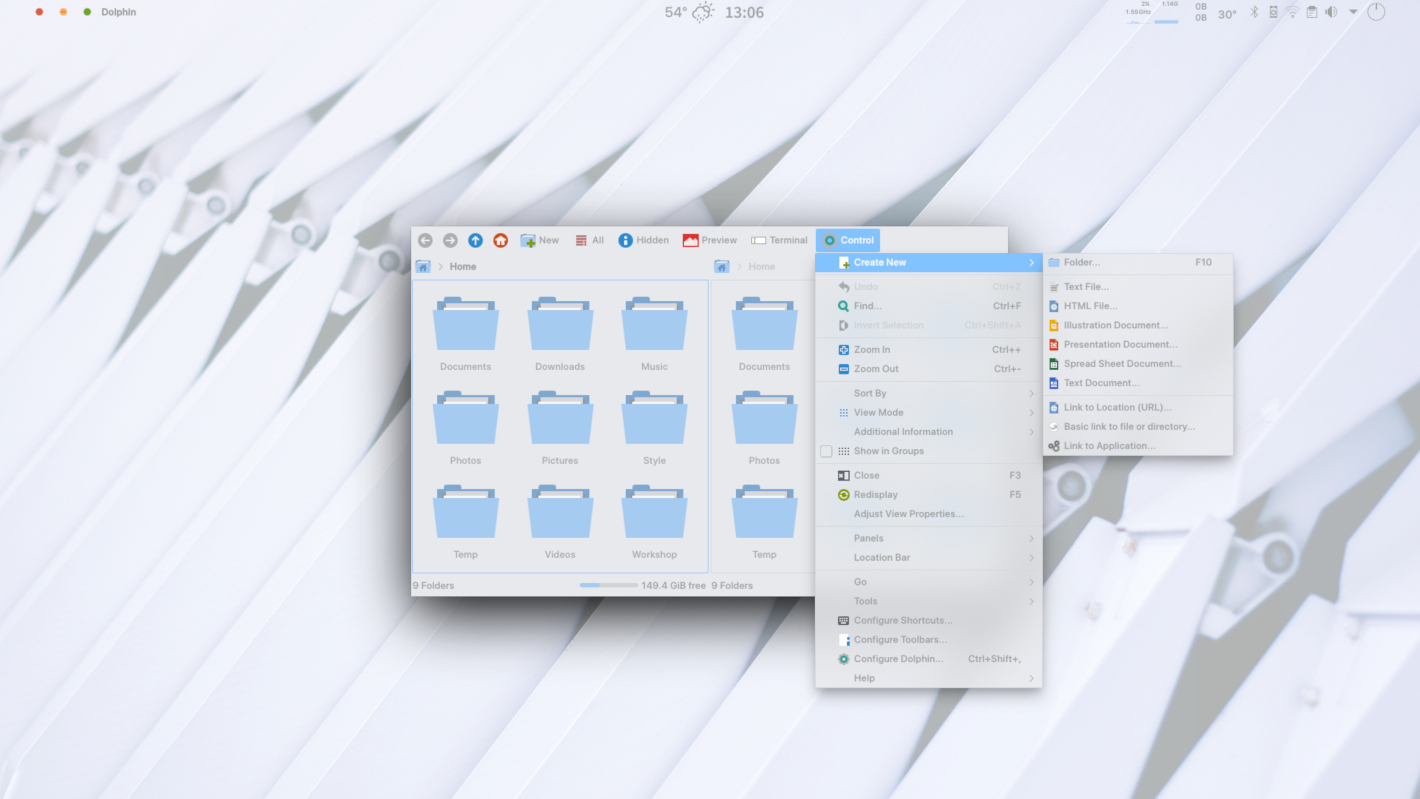Open Configure Dolphin...
Screen dimensions: 1420x799
click(928, 659)
